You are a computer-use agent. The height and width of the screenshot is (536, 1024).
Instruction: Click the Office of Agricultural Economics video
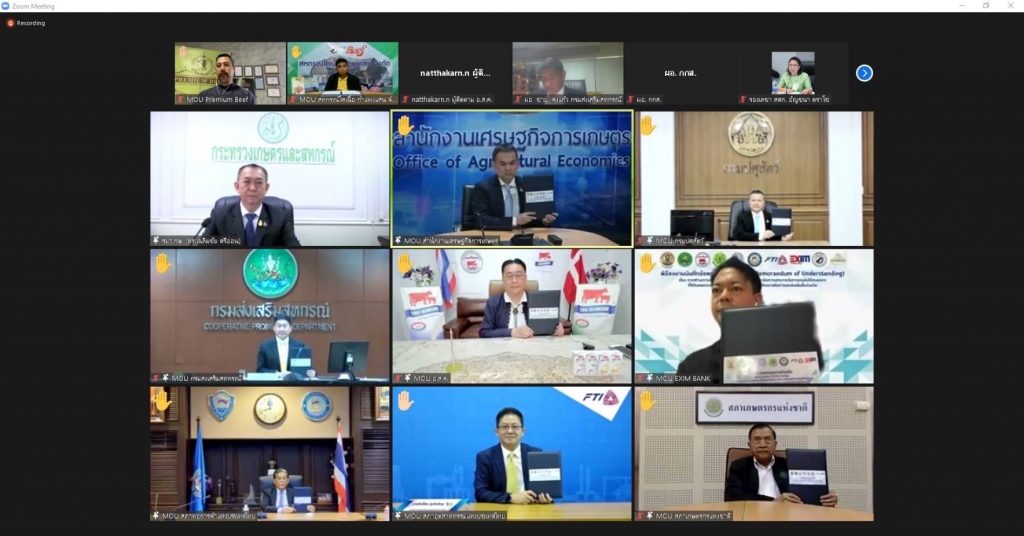[512, 180]
